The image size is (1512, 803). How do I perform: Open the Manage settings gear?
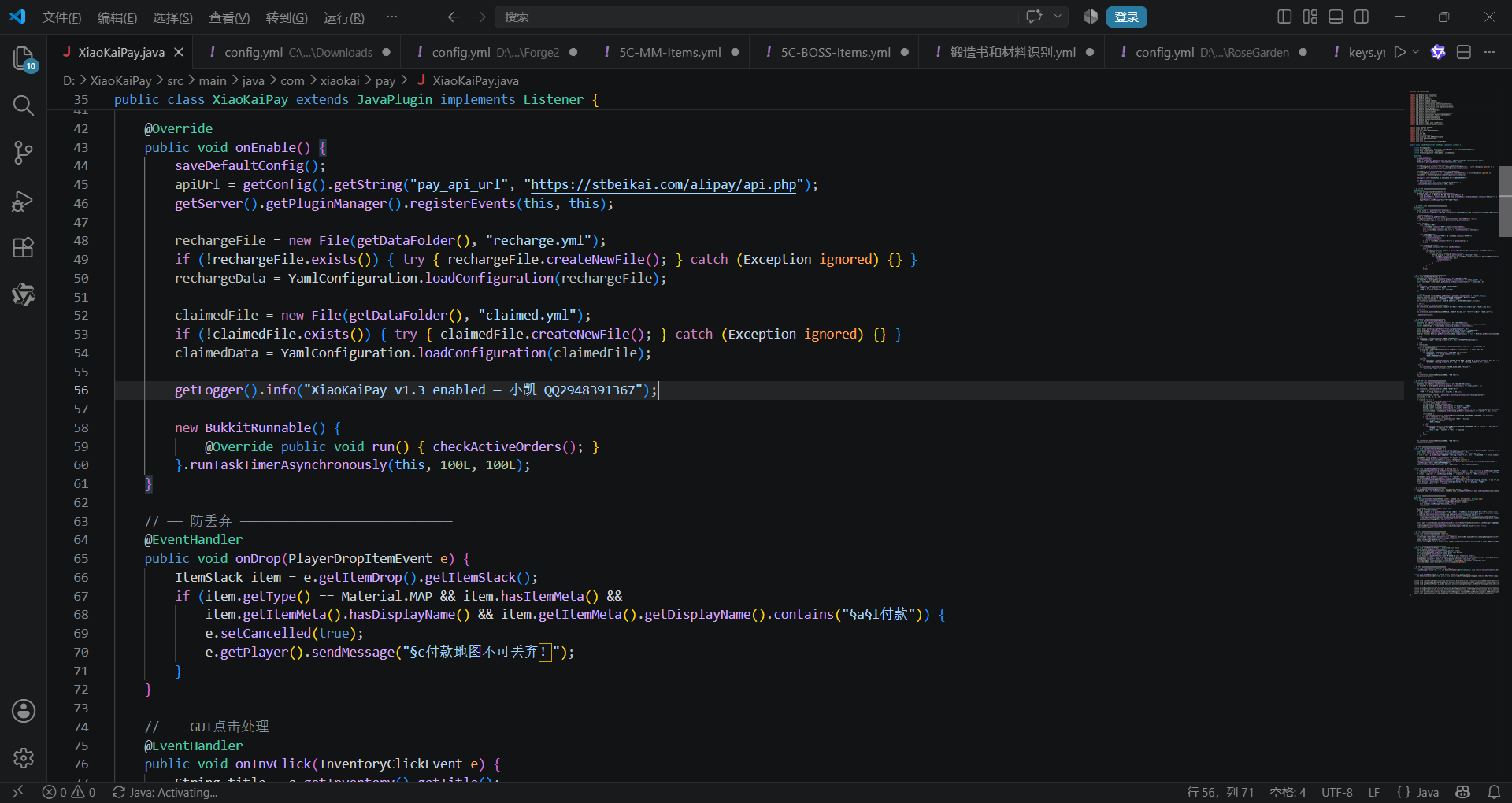(24, 758)
